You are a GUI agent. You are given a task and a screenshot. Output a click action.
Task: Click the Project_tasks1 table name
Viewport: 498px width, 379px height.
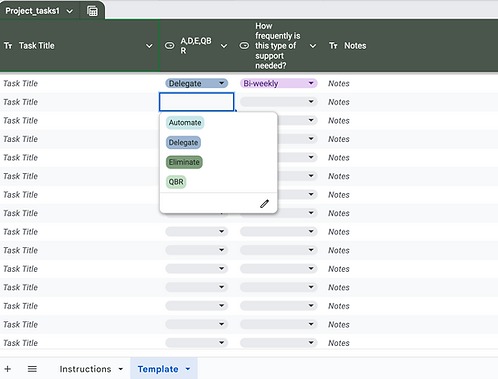32,11
